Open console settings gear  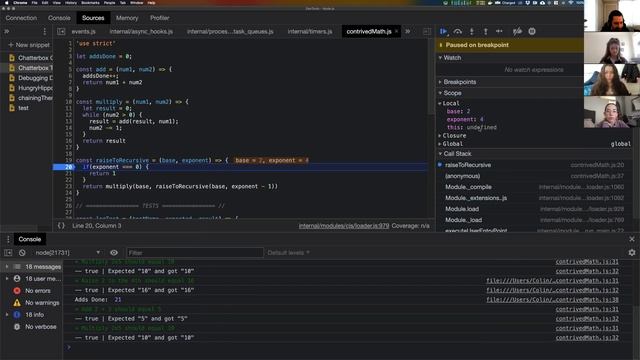coord(632,253)
